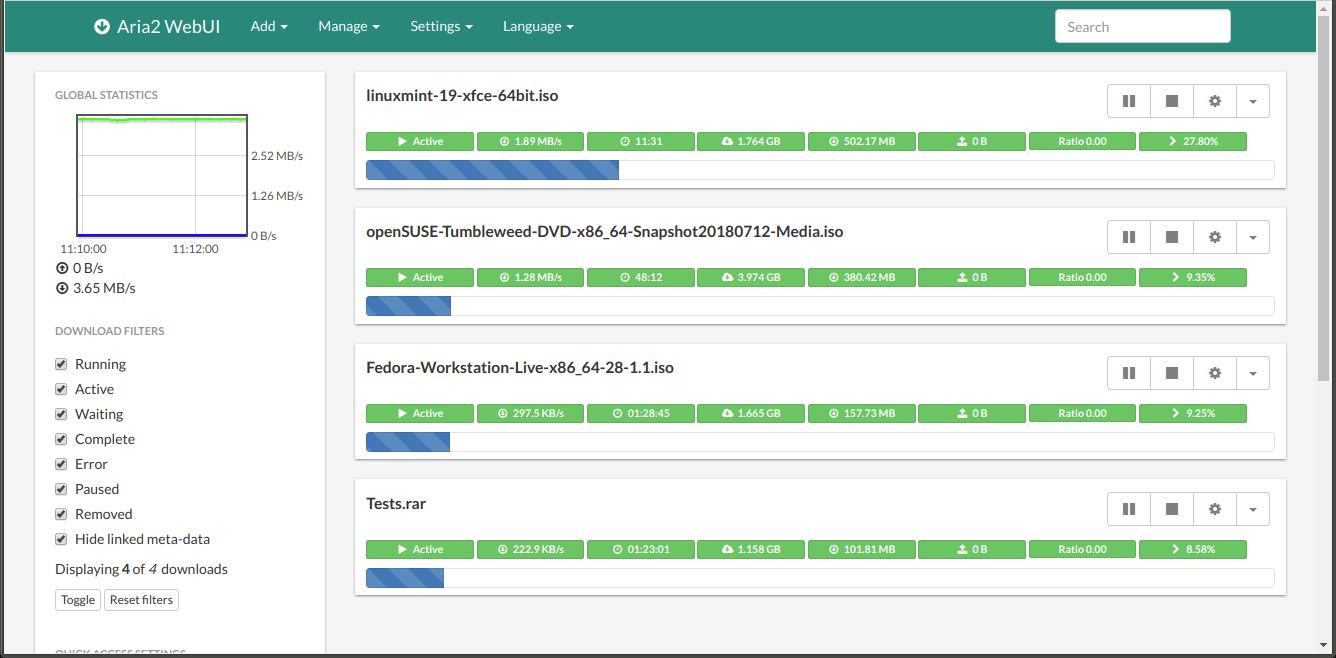Click the 01:28:45 remaining time badge
This screenshot has width=1336, height=658.
[640, 413]
